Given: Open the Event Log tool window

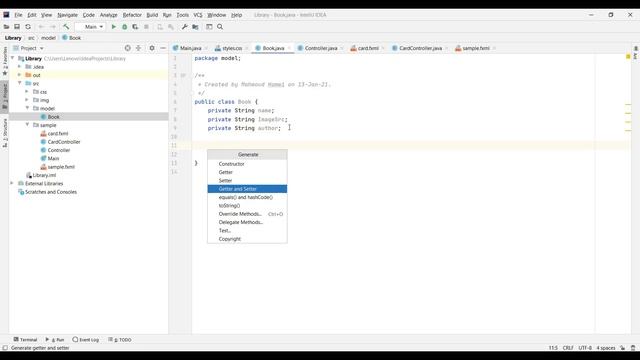Looking at the screenshot, I should point(86,340).
